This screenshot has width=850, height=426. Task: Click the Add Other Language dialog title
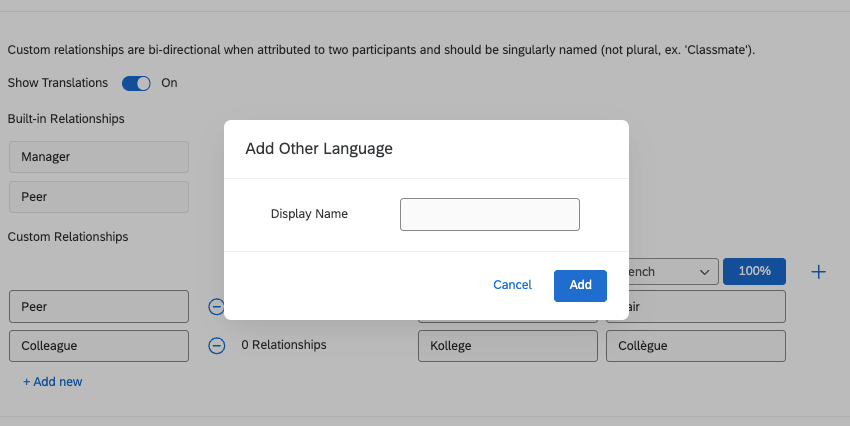pyautogui.click(x=319, y=149)
